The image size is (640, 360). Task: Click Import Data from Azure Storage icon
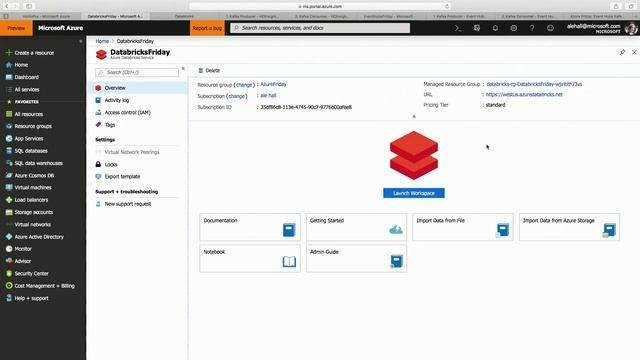(609, 230)
